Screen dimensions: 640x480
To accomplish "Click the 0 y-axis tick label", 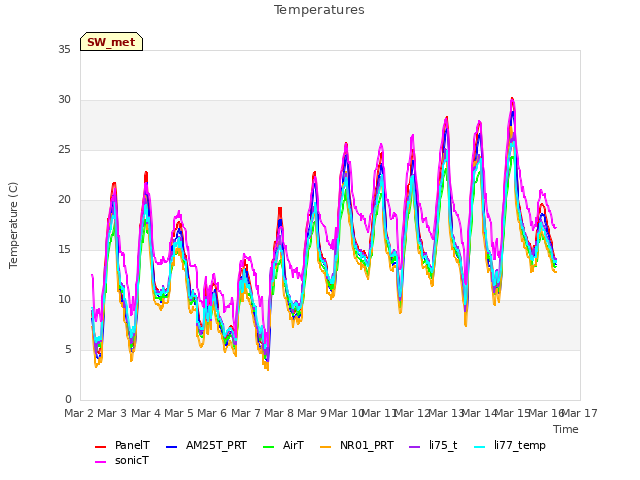I will click(68, 399).
